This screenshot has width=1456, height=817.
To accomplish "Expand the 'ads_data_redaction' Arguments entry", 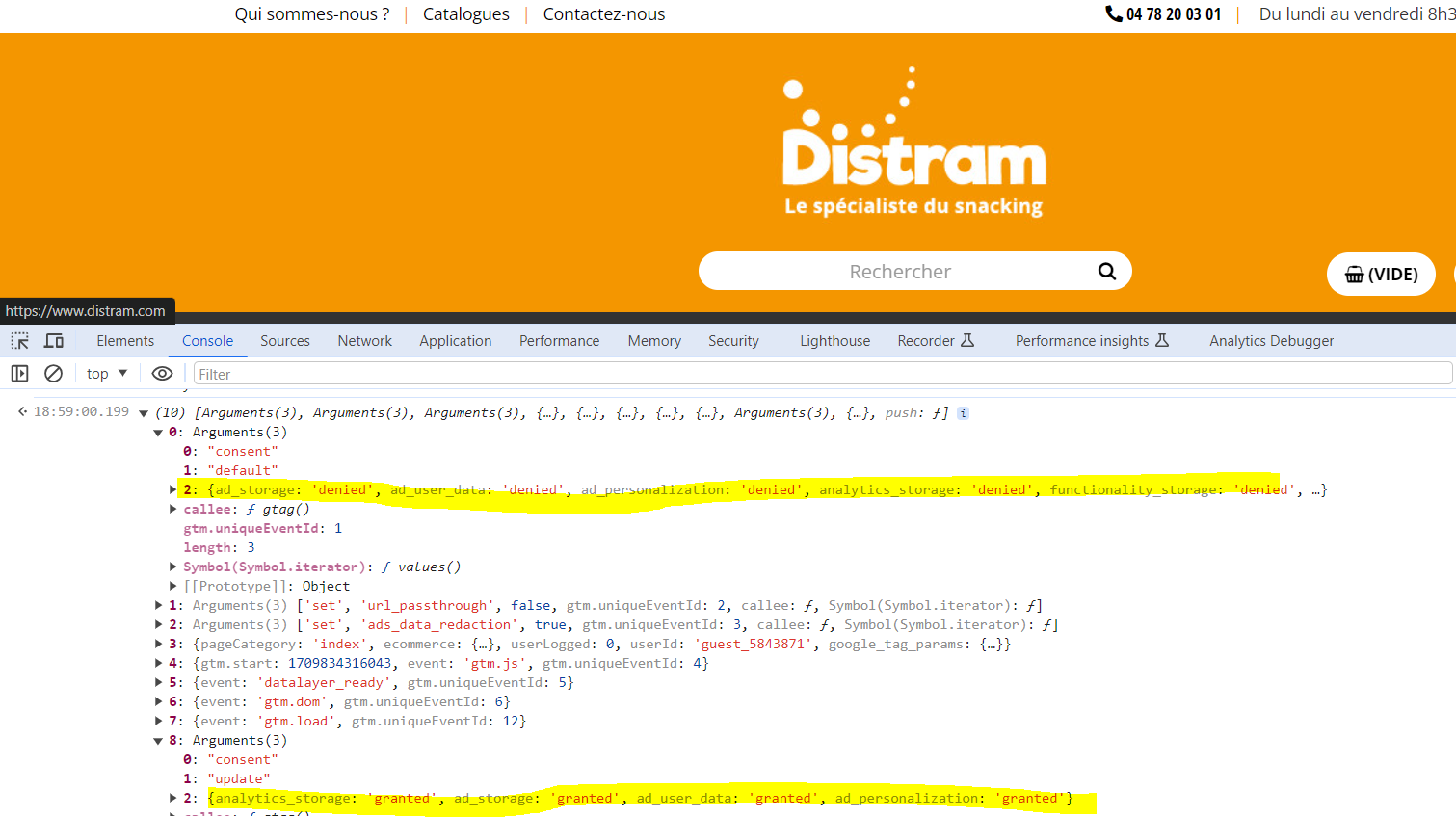I will [159, 625].
